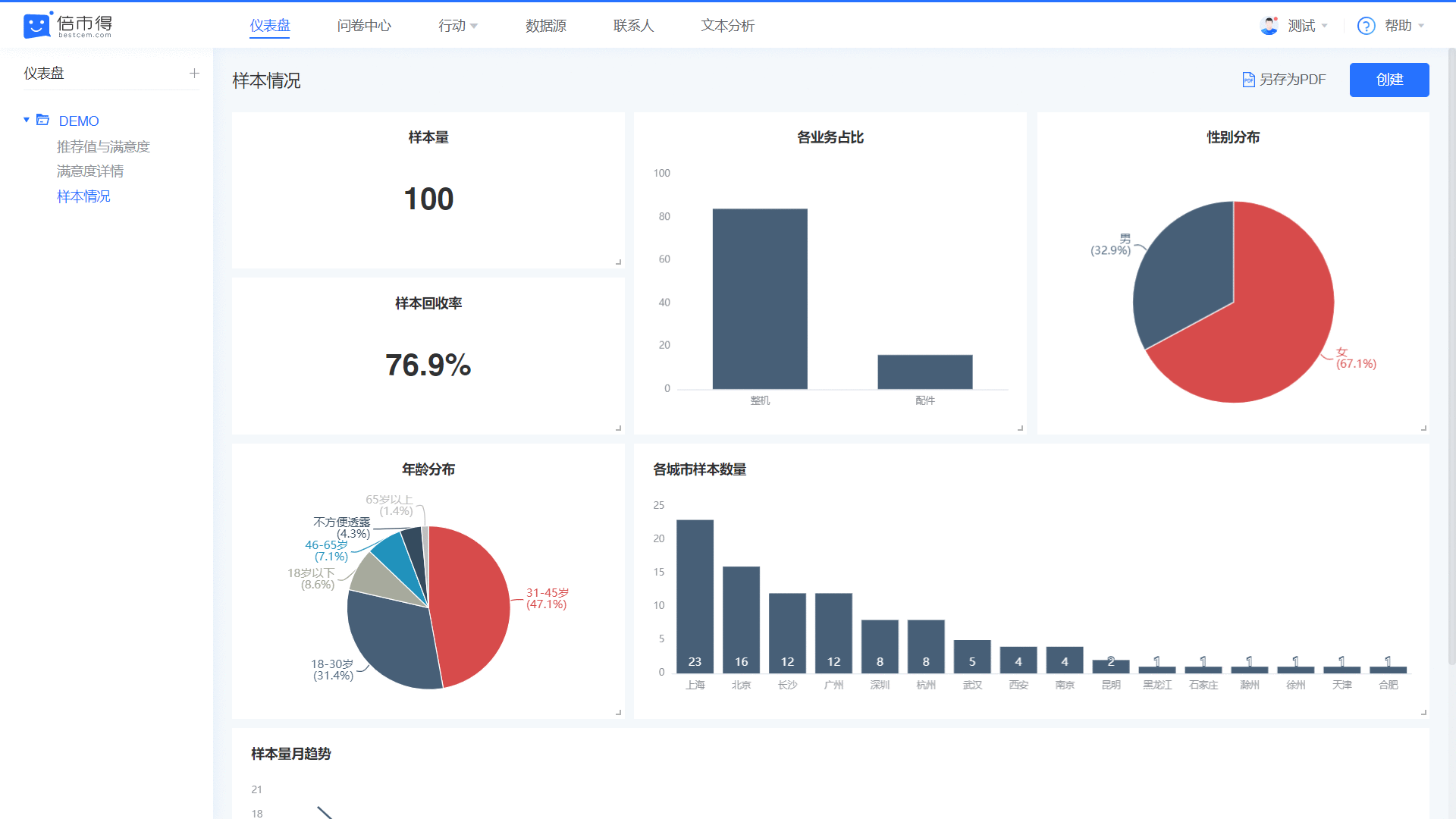Open the 帮助 dropdown arrow

[x=1420, y=26]
